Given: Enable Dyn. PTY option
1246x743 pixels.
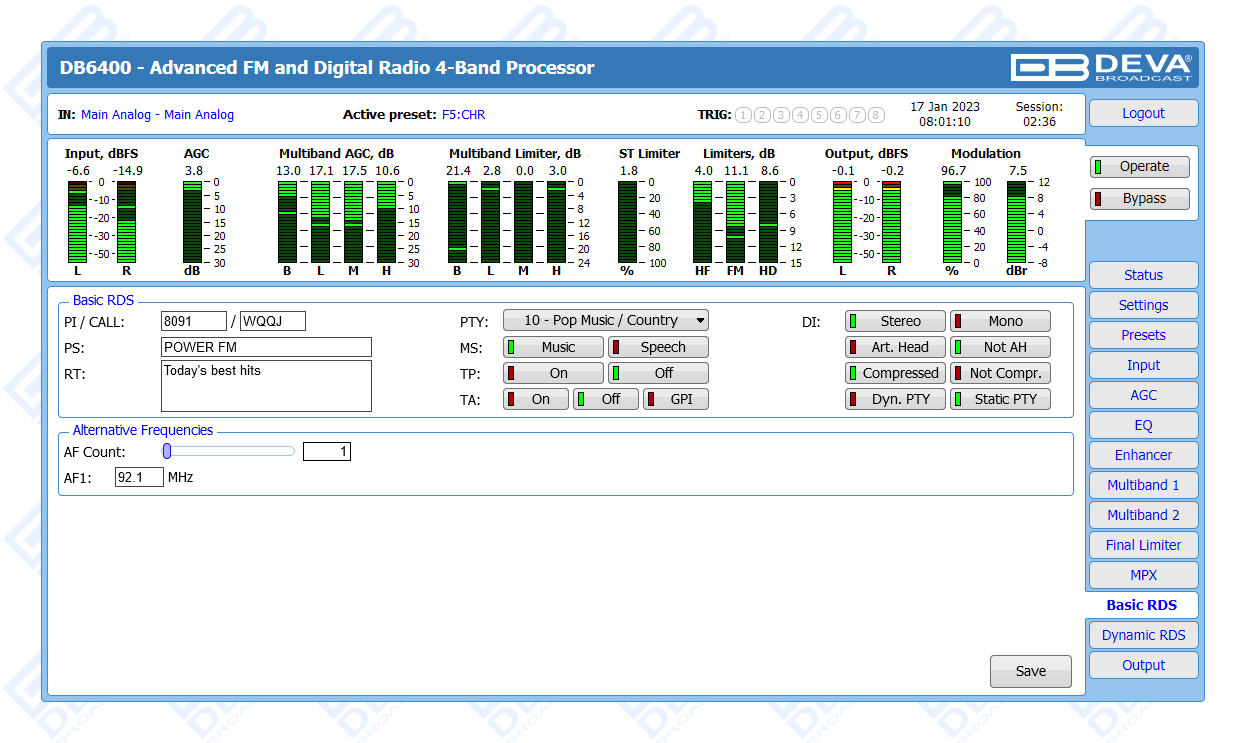Looking at the screenshot, I should coord(895,399).
